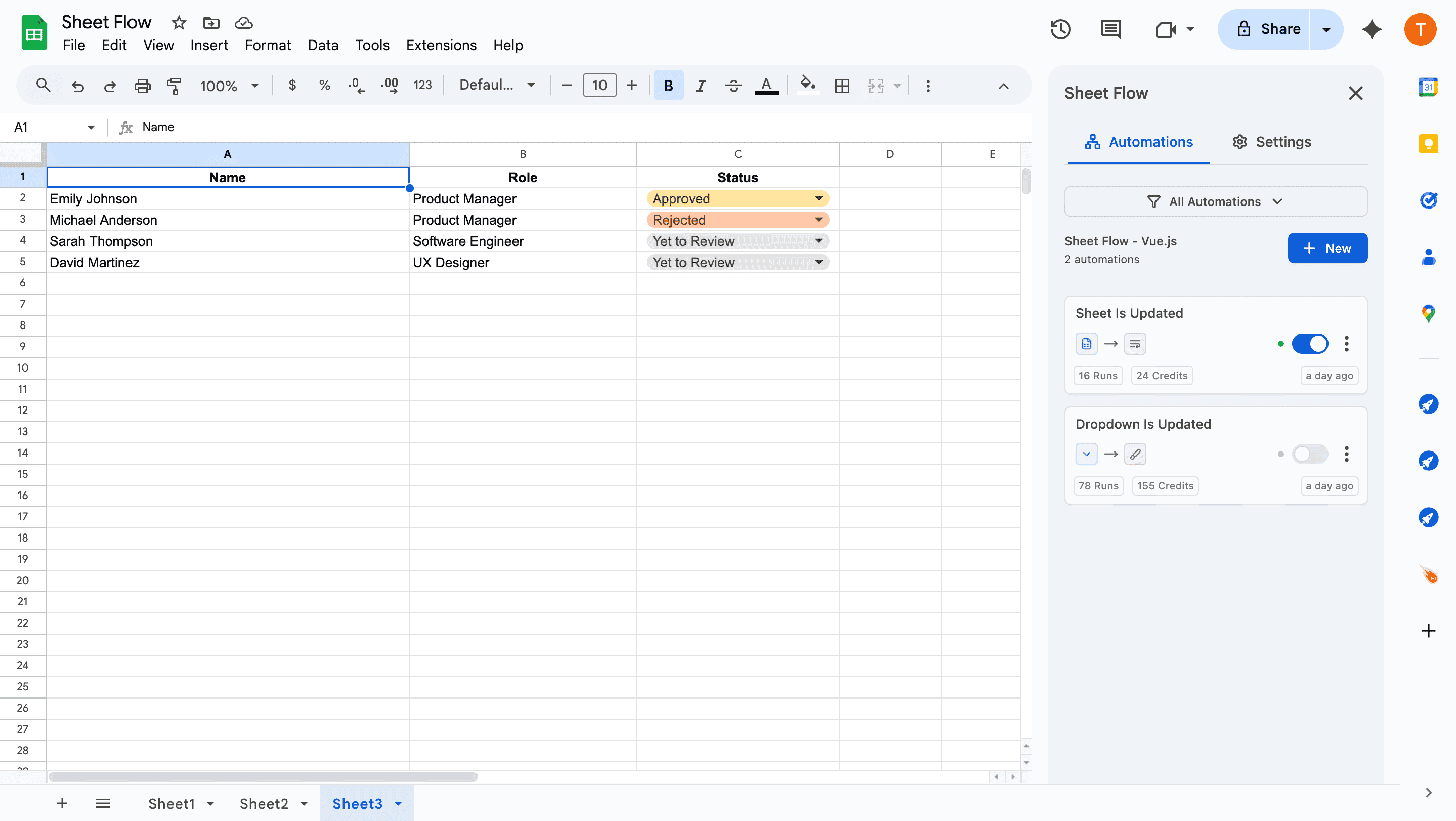Create a New automation

click(x=1327, y=248)
